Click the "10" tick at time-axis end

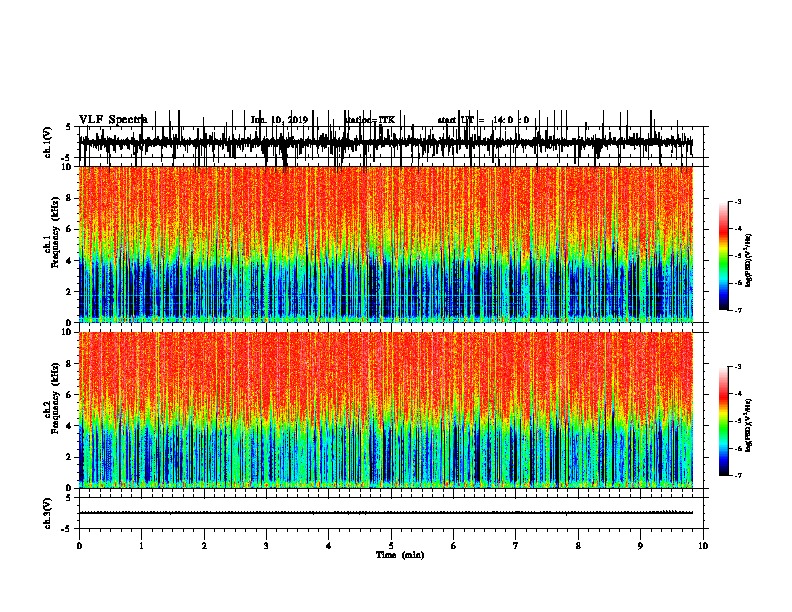[x=703, y=546]
